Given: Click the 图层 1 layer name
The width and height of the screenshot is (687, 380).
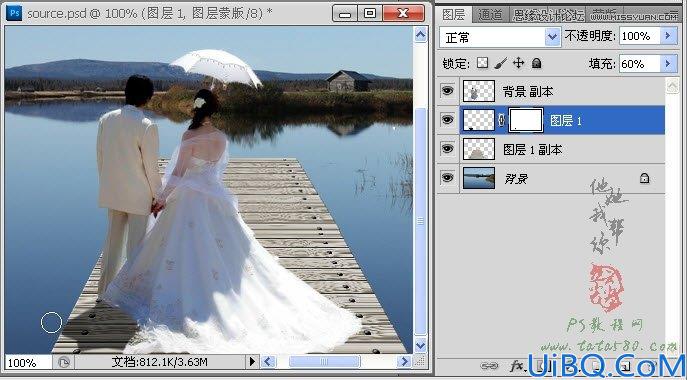Looking at the screenshot, I should (x=565, y=121).
